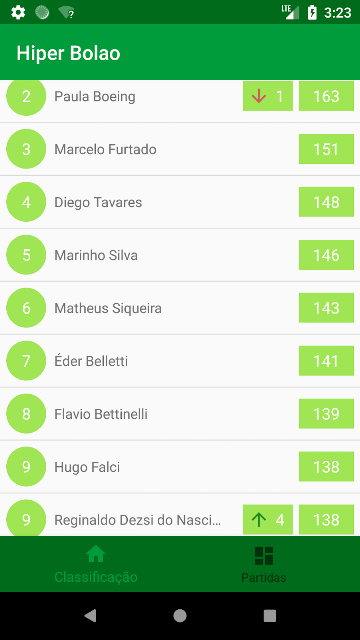Open the settings gear in status bar
Screen dimensions: 360x640
coord(18,12)
